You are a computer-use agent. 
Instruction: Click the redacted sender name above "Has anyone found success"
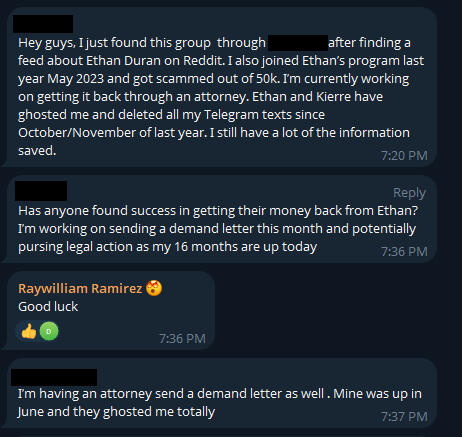click(x=41, y=191)
